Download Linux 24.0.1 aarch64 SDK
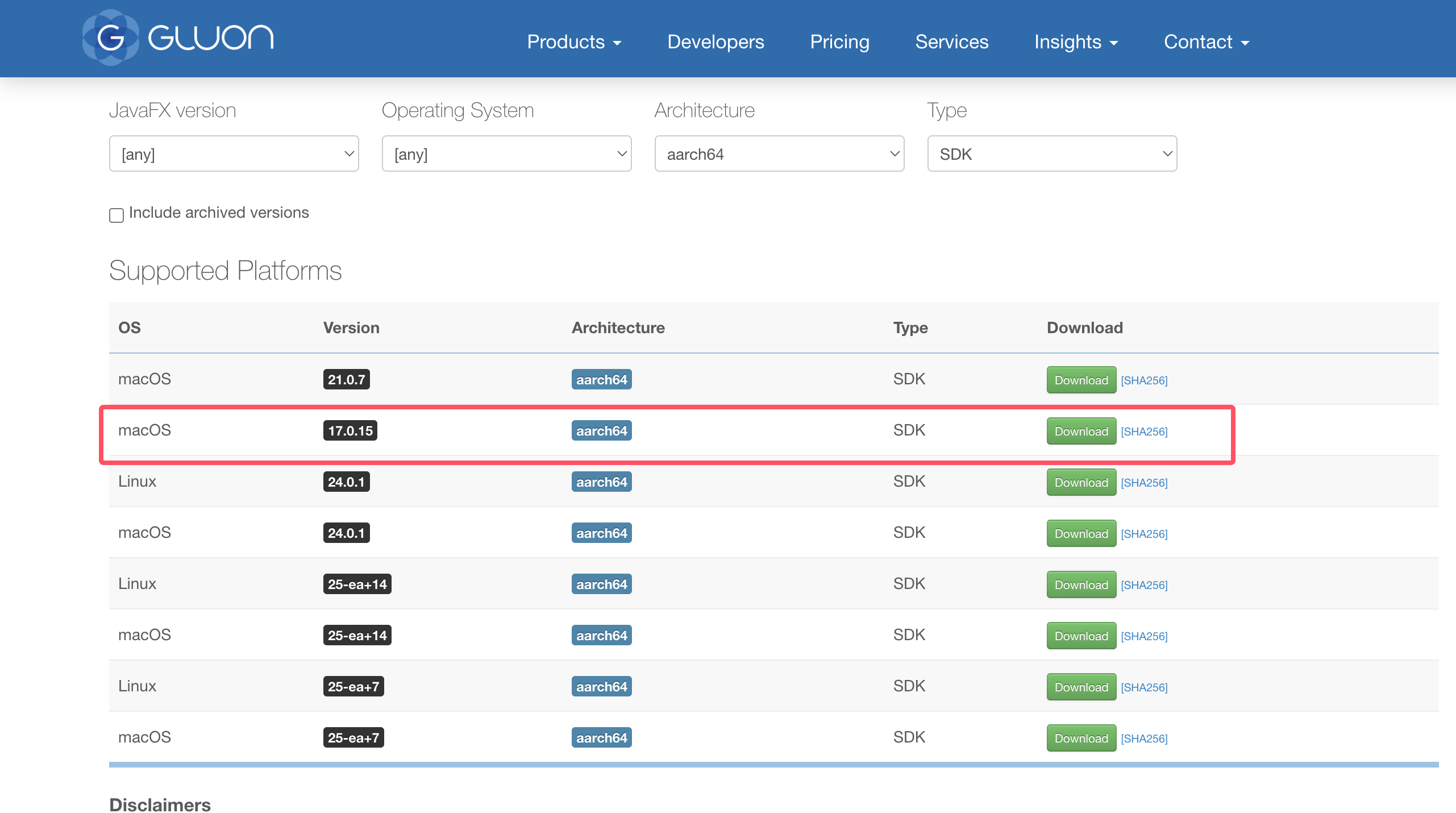 coord(1081,482)
